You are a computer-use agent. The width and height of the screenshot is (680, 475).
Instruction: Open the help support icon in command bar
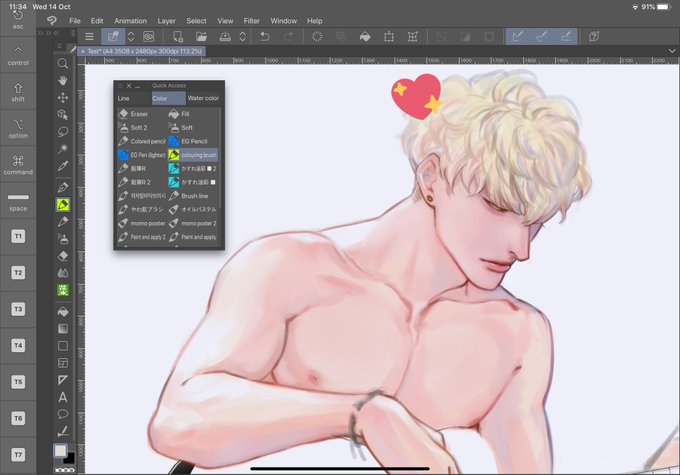594,37
